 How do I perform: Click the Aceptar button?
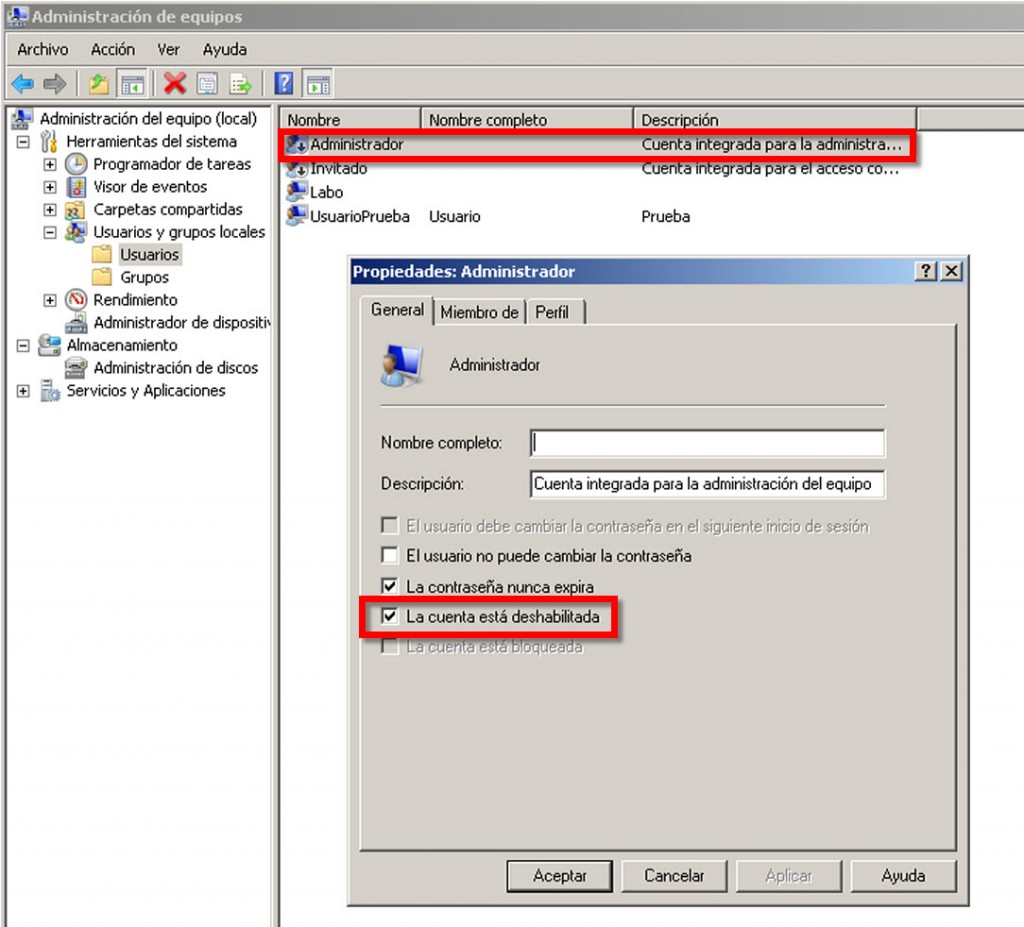pyautogui.click(x=559, y=876)
